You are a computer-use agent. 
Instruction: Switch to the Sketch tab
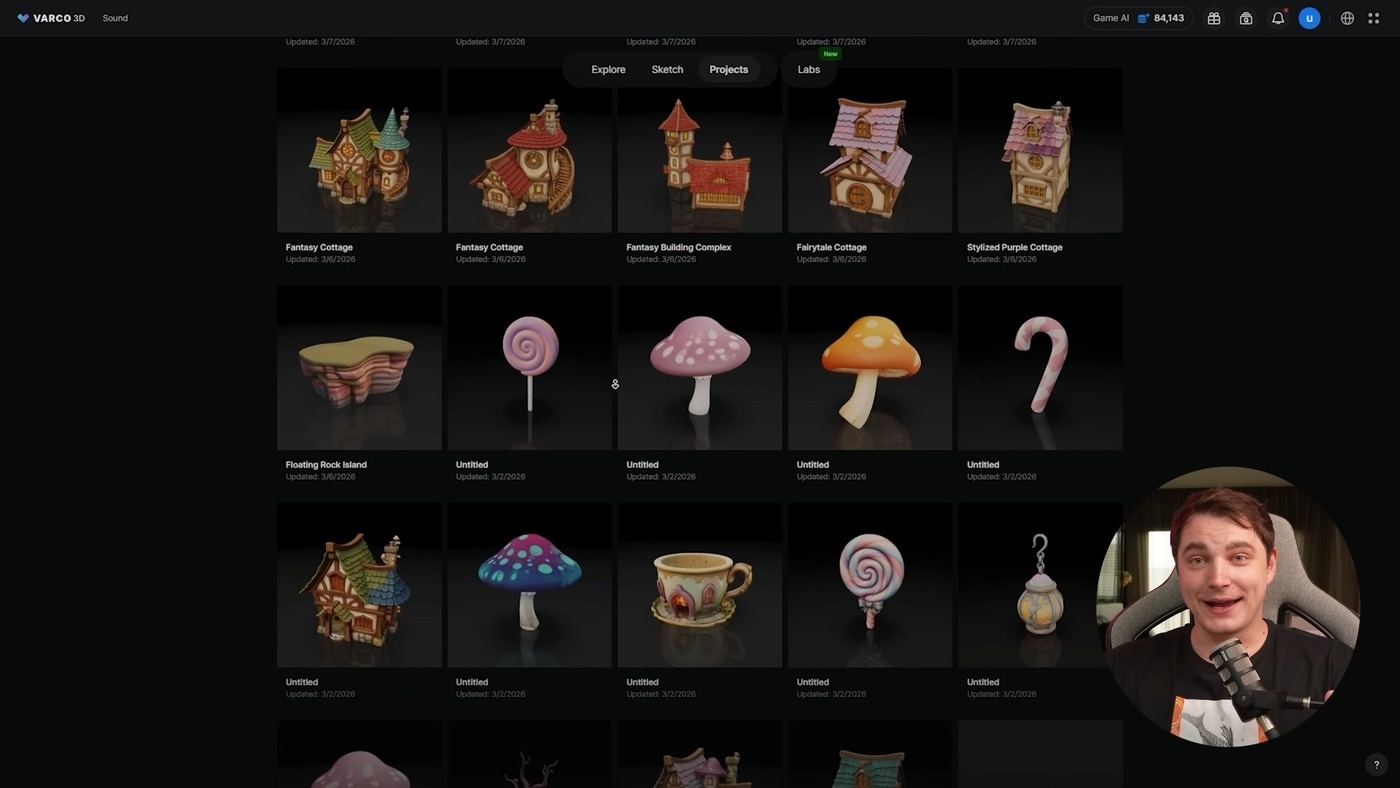(667, 70)
